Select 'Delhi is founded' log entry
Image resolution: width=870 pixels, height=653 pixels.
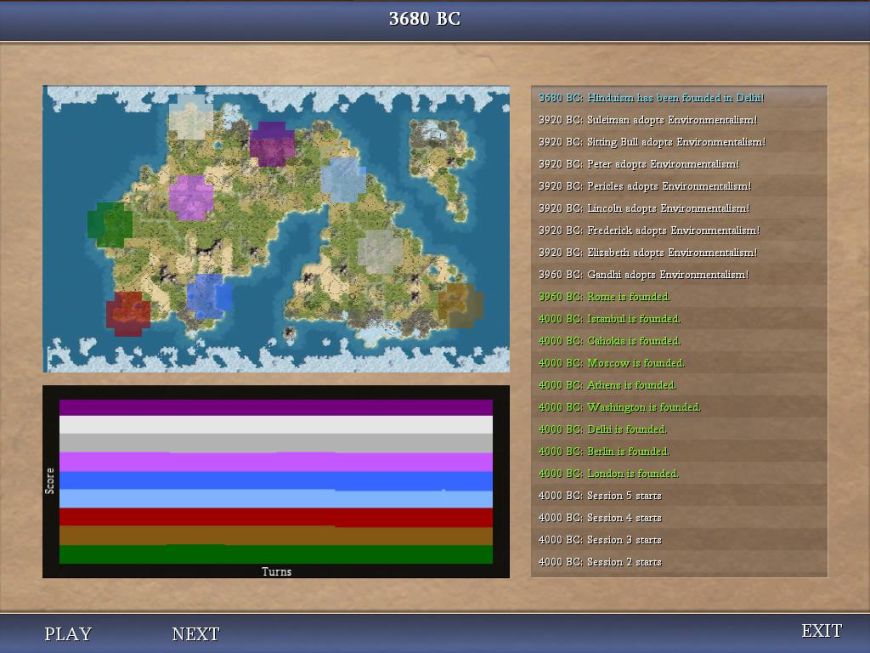coord(679,429)
